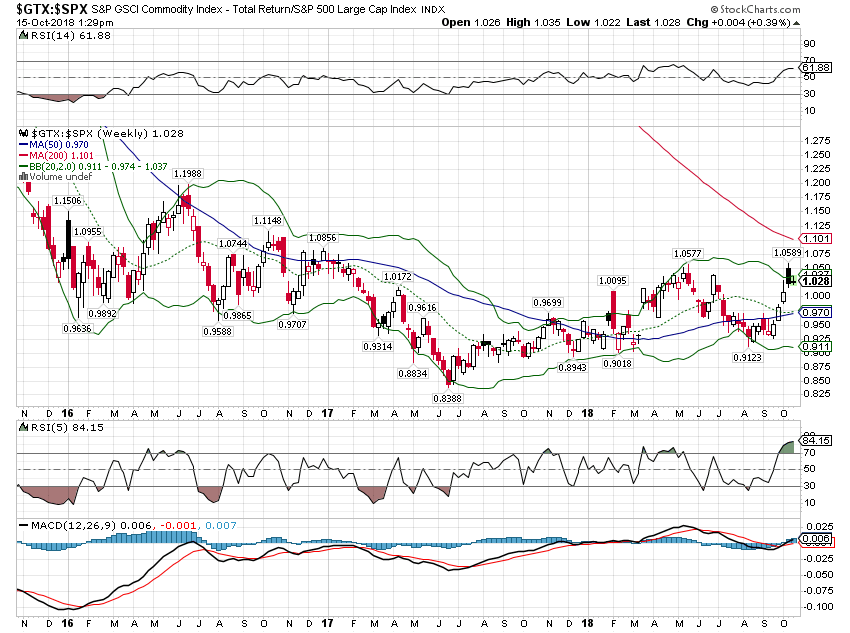Click the small triangle after the Chg value
The width and height of the screenshot is (850, 633).
(796, 23)
